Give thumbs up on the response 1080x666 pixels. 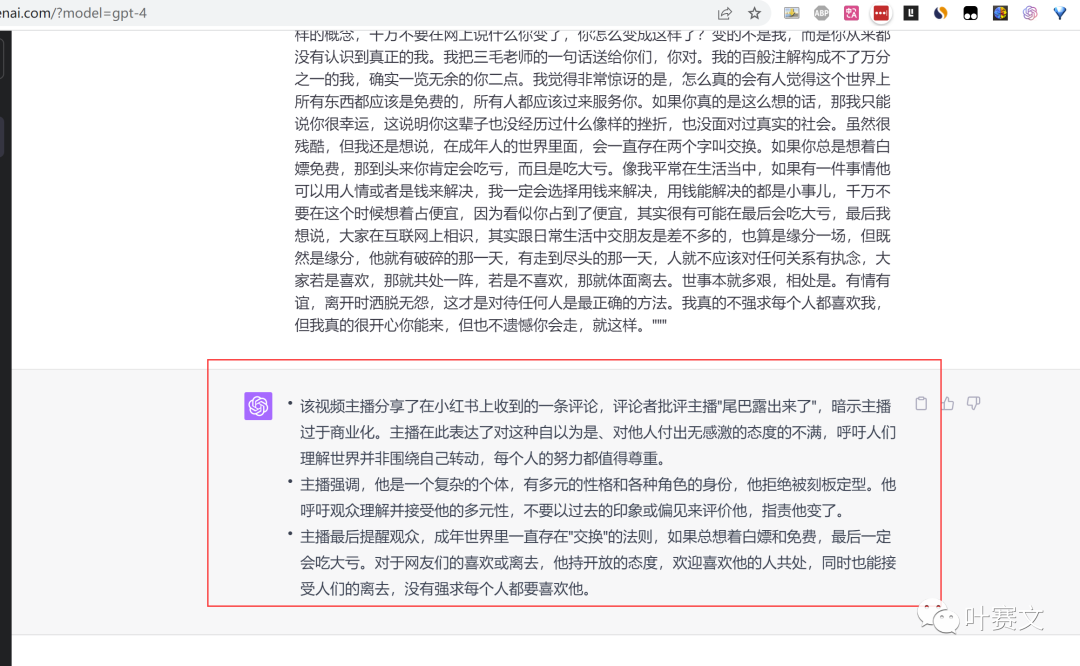pyautogui.click(x=947, y=403)
